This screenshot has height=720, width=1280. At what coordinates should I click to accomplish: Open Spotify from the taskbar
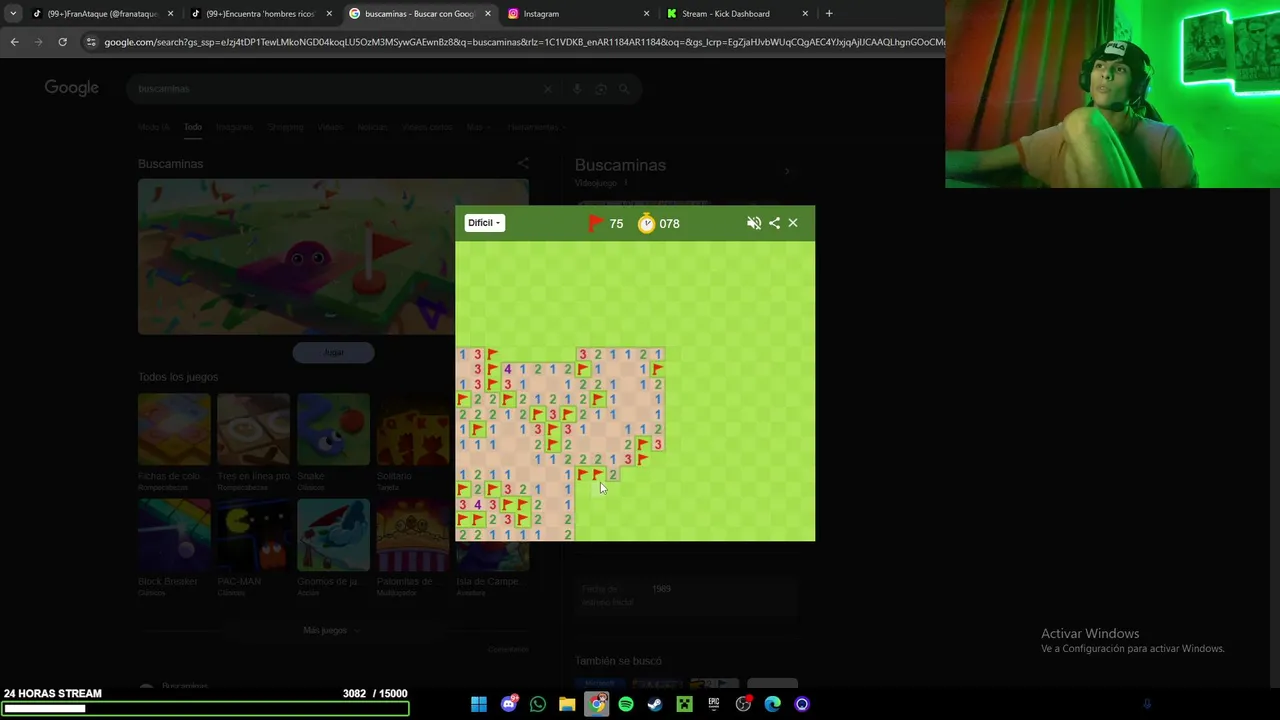pos(626,704)
